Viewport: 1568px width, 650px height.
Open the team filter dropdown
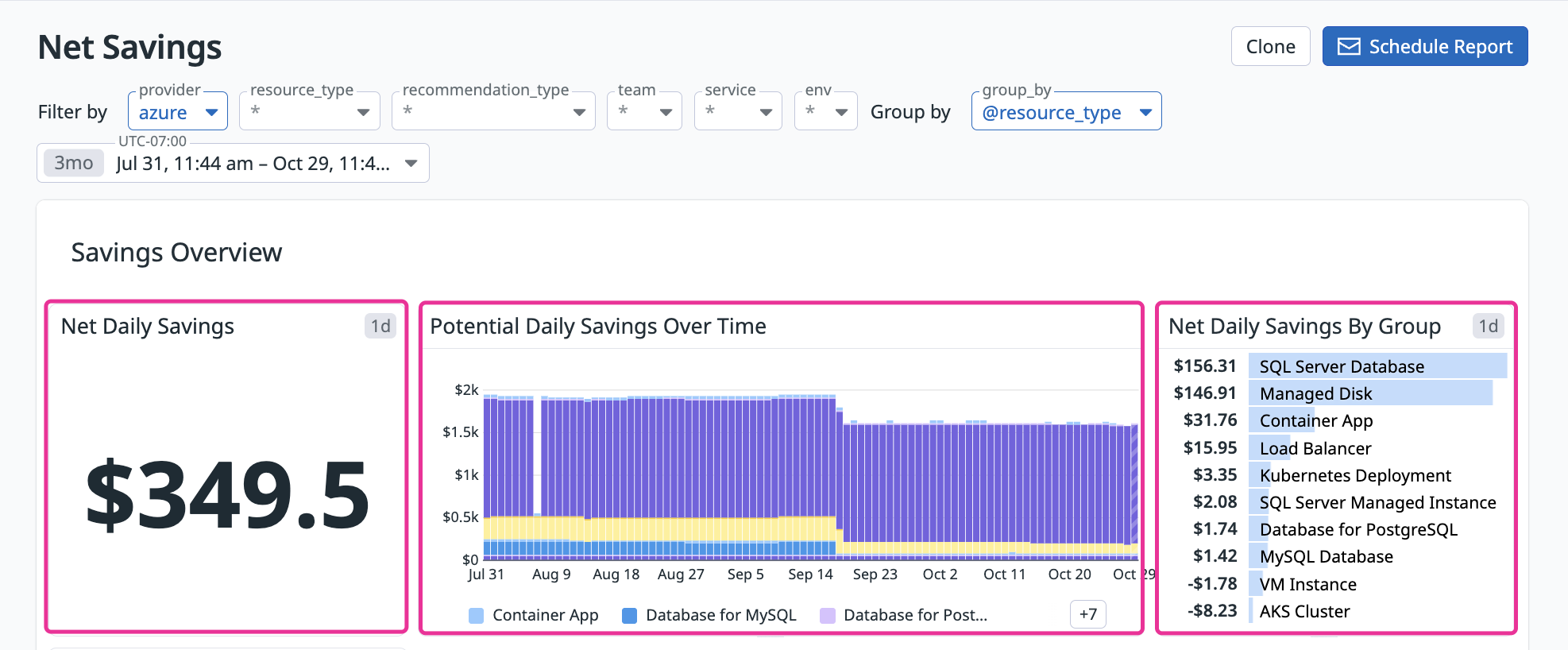[644, 112]
